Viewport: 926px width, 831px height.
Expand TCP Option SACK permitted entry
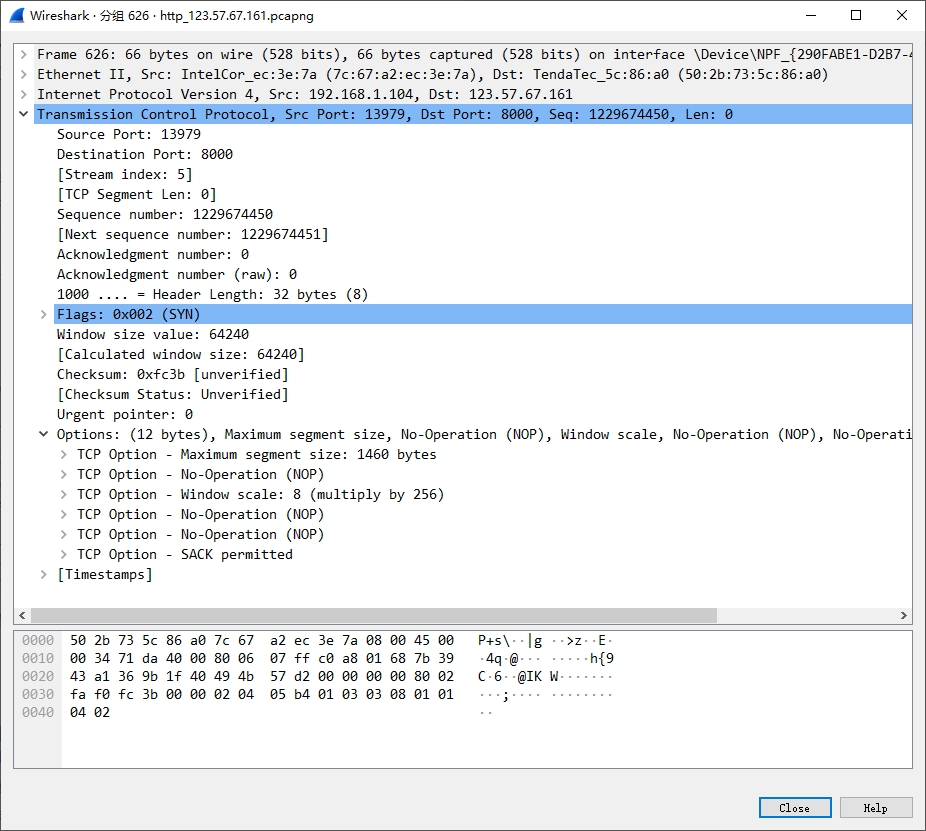[64, 555]
